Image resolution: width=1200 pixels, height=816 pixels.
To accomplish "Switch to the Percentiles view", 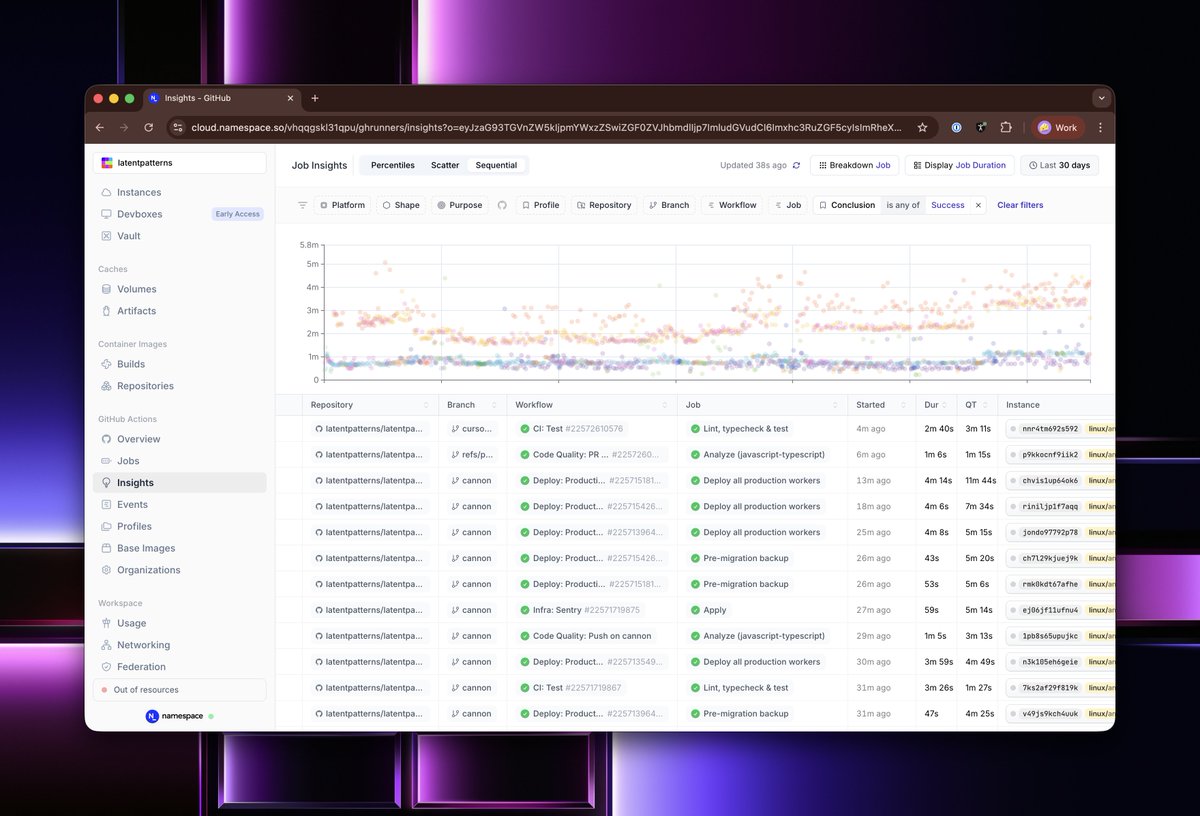I will (392, 165).
